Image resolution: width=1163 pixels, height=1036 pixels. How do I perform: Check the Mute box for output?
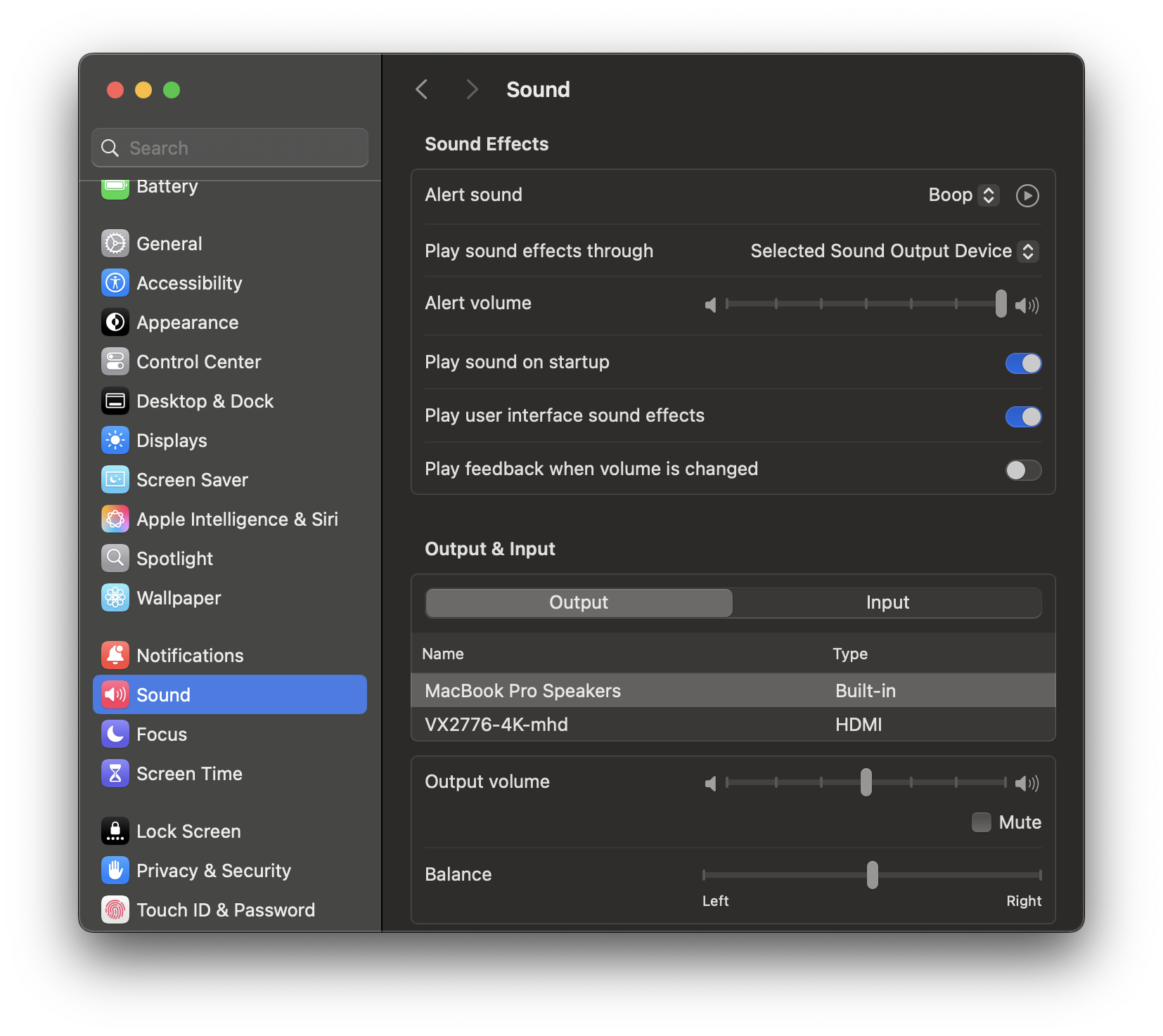coord(981,822)
